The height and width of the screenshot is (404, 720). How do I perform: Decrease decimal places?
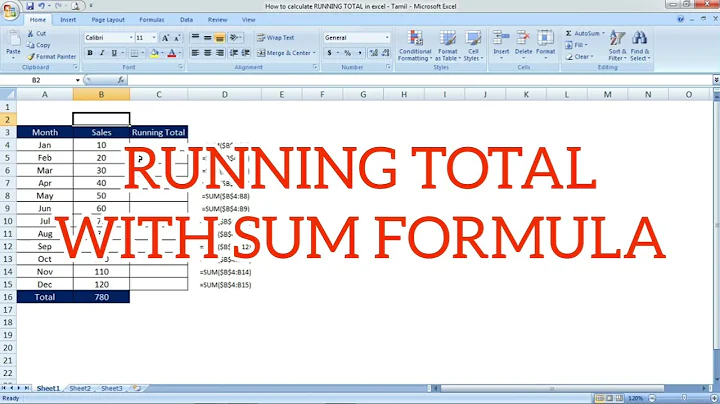click(x=386, y=53)
